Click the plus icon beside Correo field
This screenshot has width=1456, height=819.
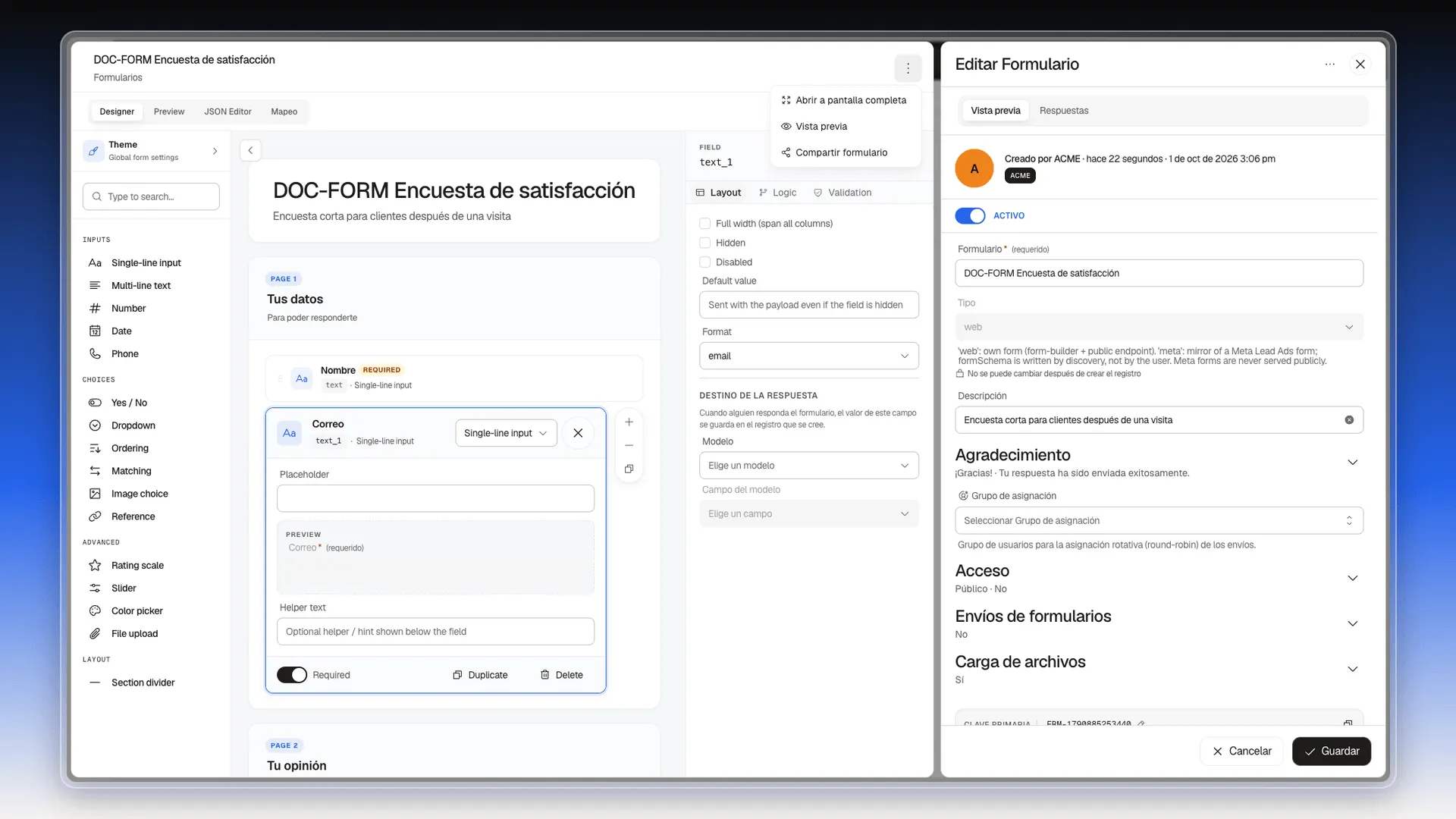629,422
